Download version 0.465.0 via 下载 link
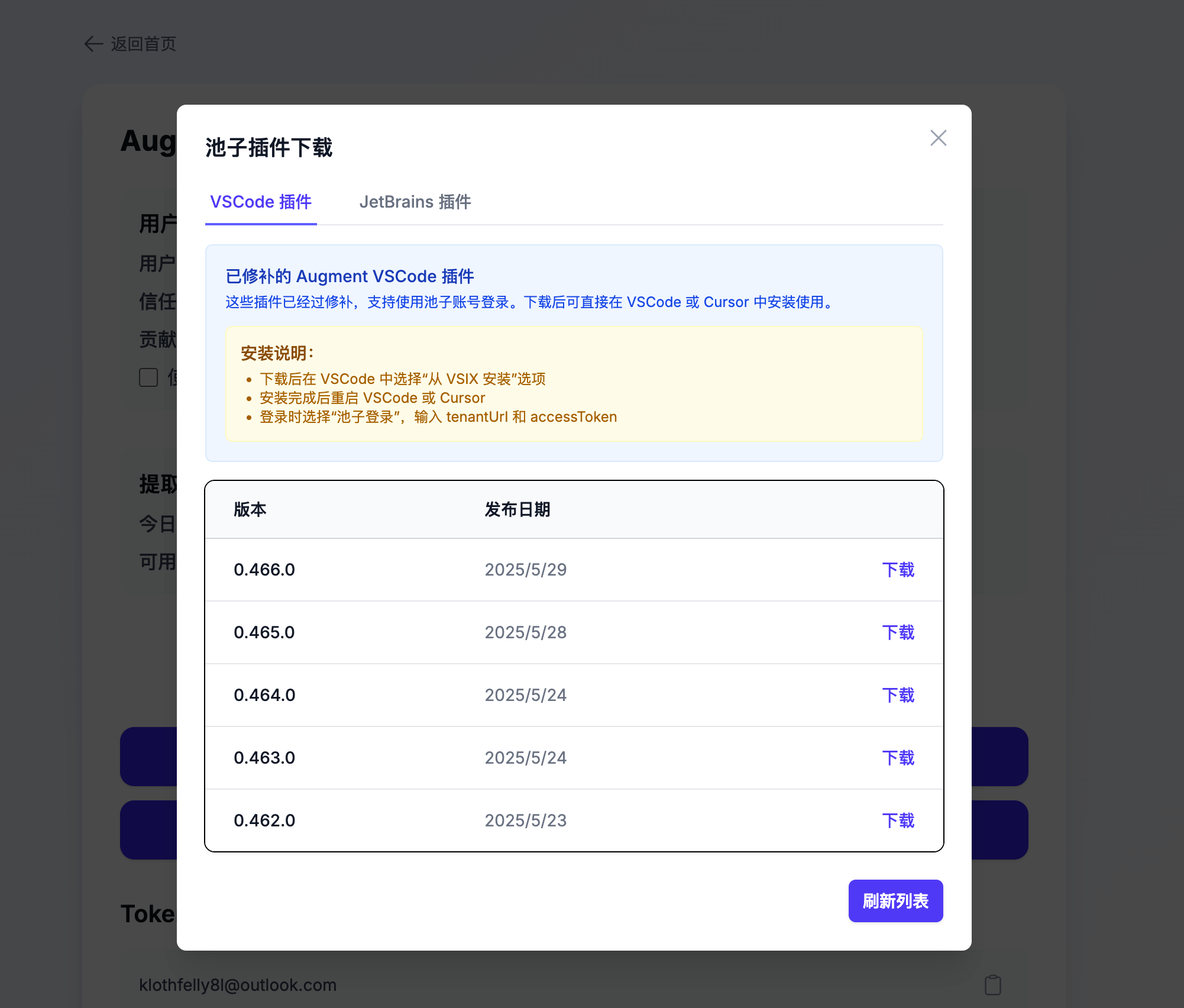Image resolution: width=1184 pixels, height=1008 pixels. pyautogui.click(x=898, y=632)
